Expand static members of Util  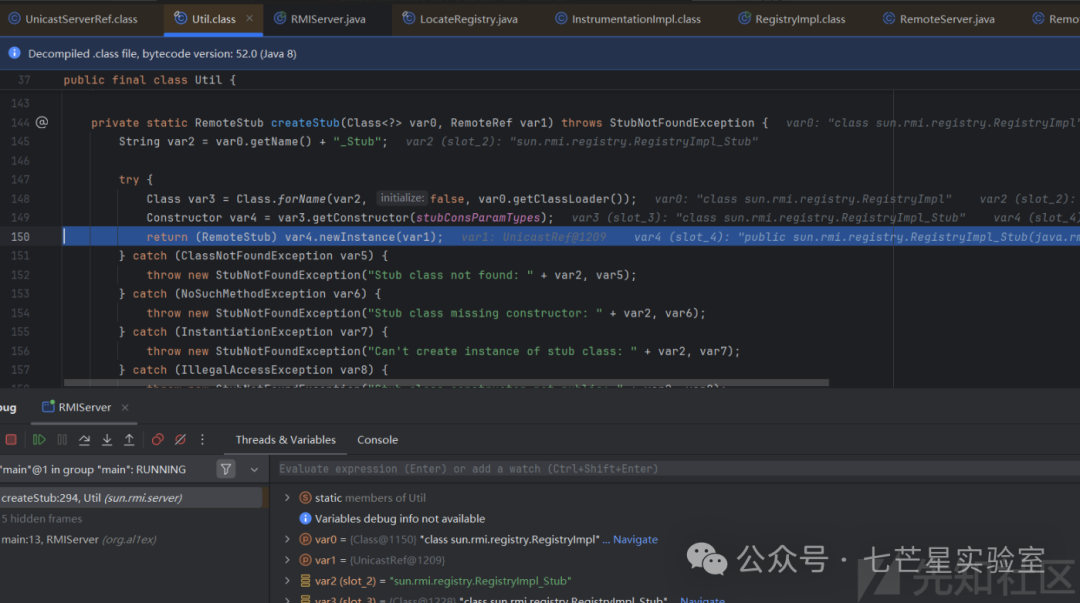(x=287, y=498)
